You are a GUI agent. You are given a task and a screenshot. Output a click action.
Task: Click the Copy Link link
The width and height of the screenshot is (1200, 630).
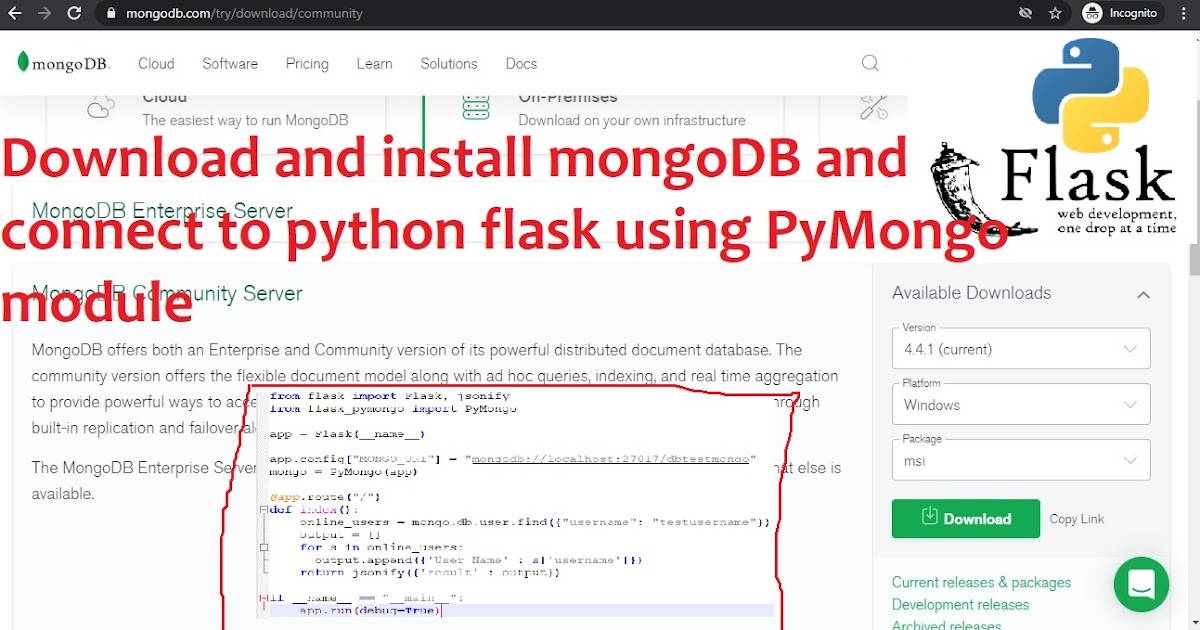pos(1077,519)
